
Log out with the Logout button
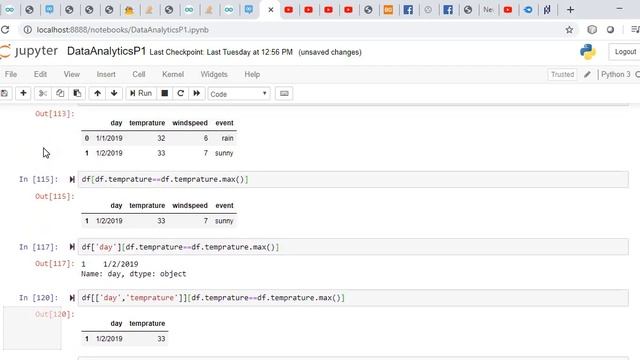click(625, 52)
